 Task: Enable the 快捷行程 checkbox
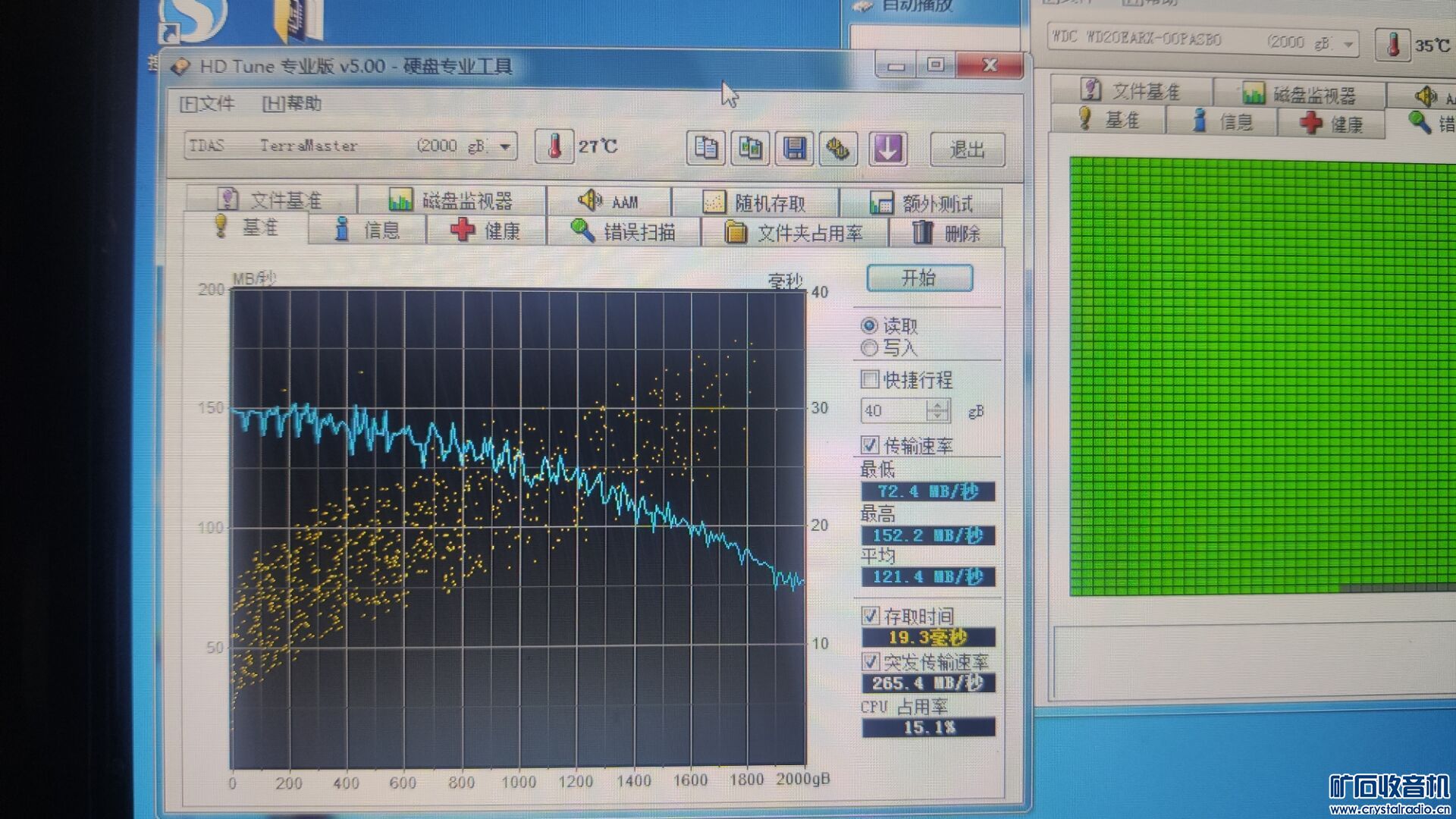click(x=870, y=379)
